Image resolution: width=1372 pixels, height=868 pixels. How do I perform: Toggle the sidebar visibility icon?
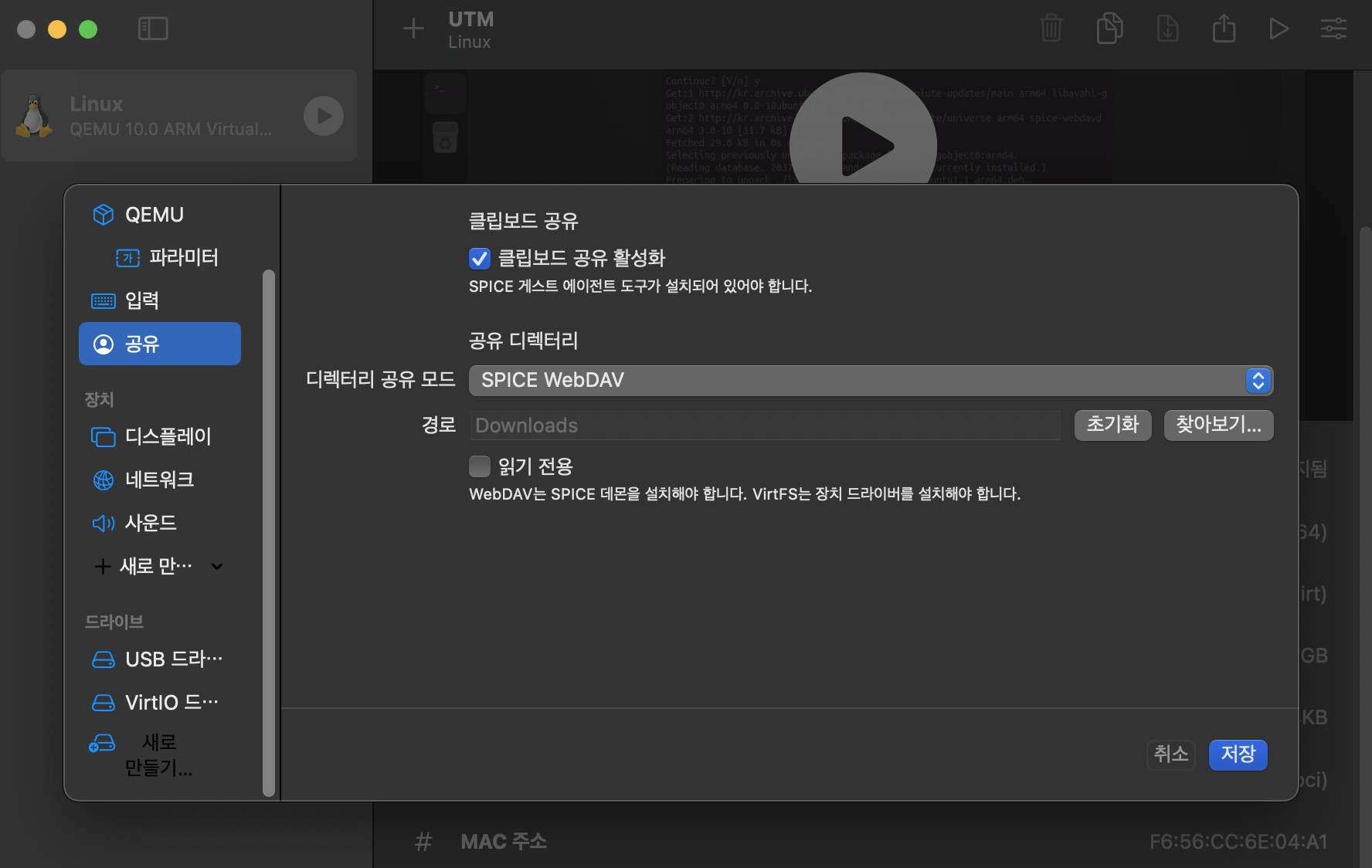153,29
